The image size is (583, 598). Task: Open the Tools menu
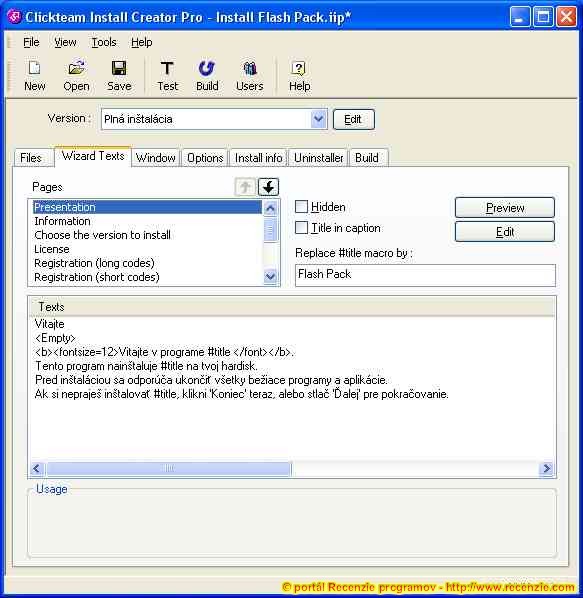point(104,42)
